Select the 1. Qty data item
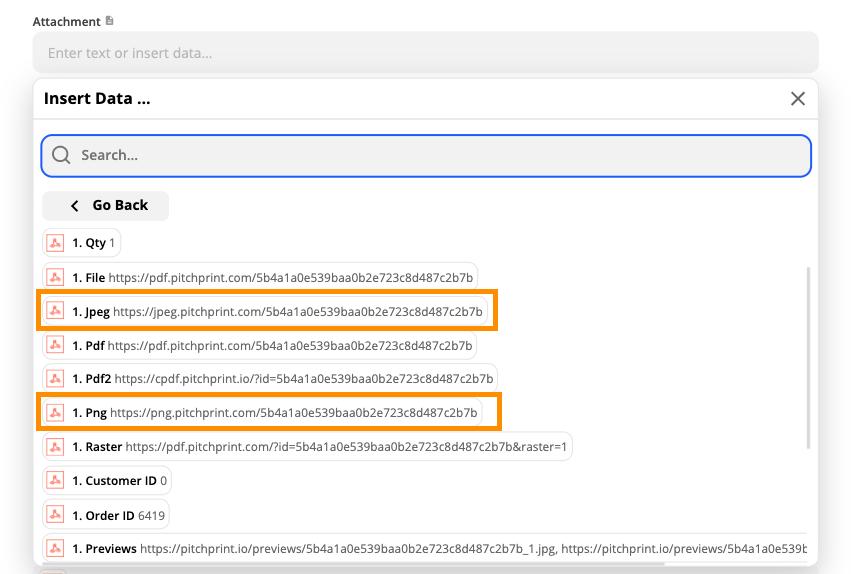851x574 pixels. 81,243
